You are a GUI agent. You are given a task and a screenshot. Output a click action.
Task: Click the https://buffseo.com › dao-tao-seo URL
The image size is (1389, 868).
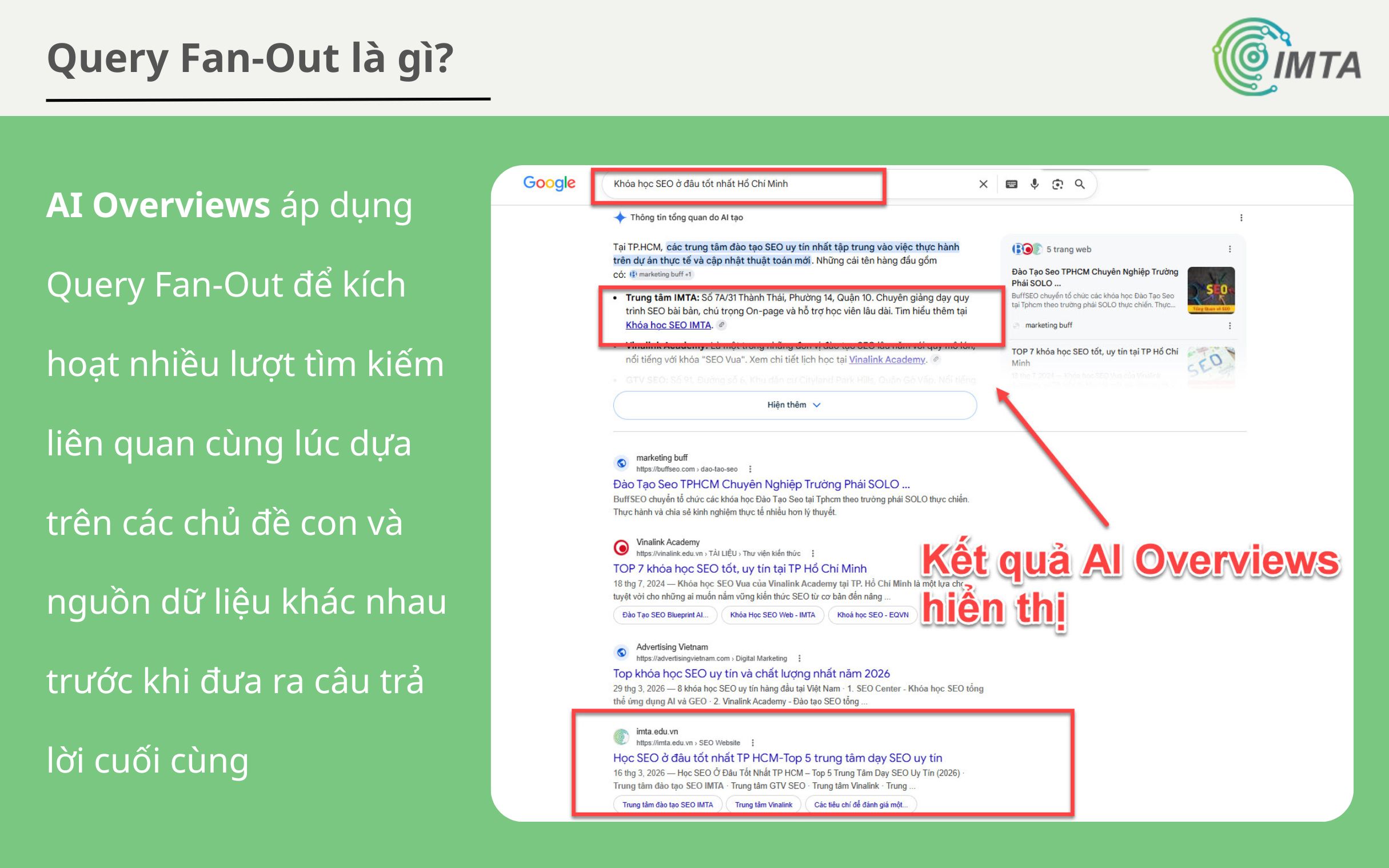click(686, 469)
